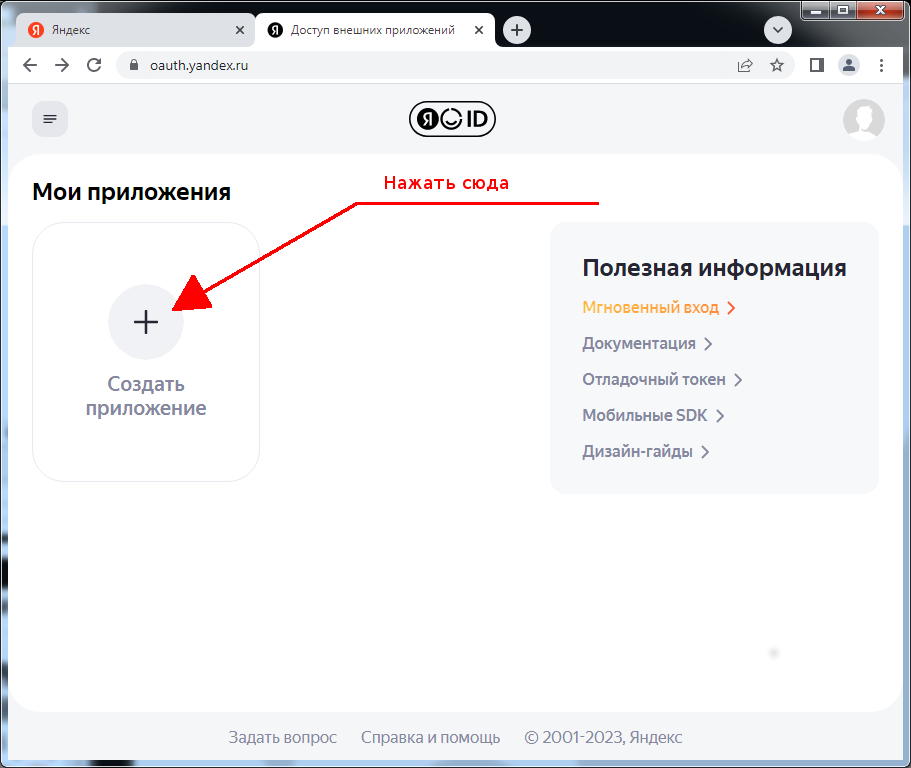Select the Доступ внешних приложений tab
The height and width of the screenshot is (768, 911).
(375, 30)
